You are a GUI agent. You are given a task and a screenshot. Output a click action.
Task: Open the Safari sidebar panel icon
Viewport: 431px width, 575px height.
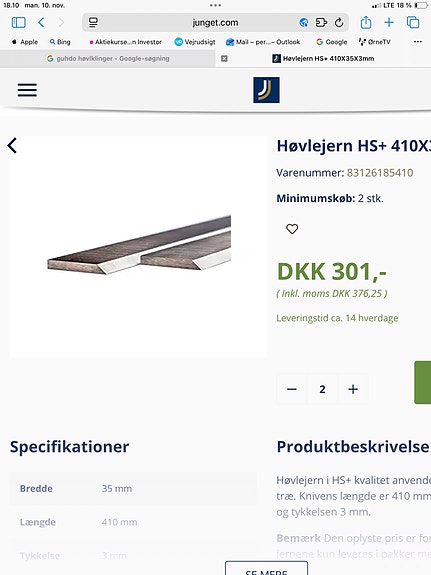tap(18, 23)
